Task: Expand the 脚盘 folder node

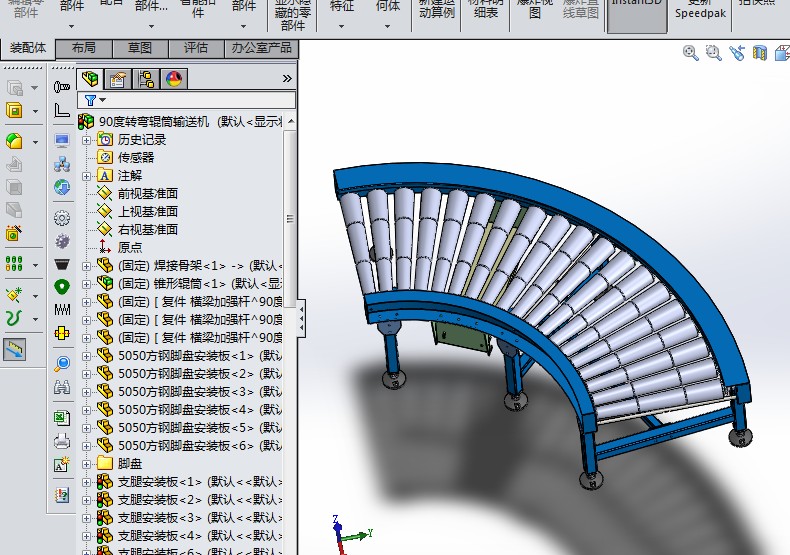Action: (86, 464)
